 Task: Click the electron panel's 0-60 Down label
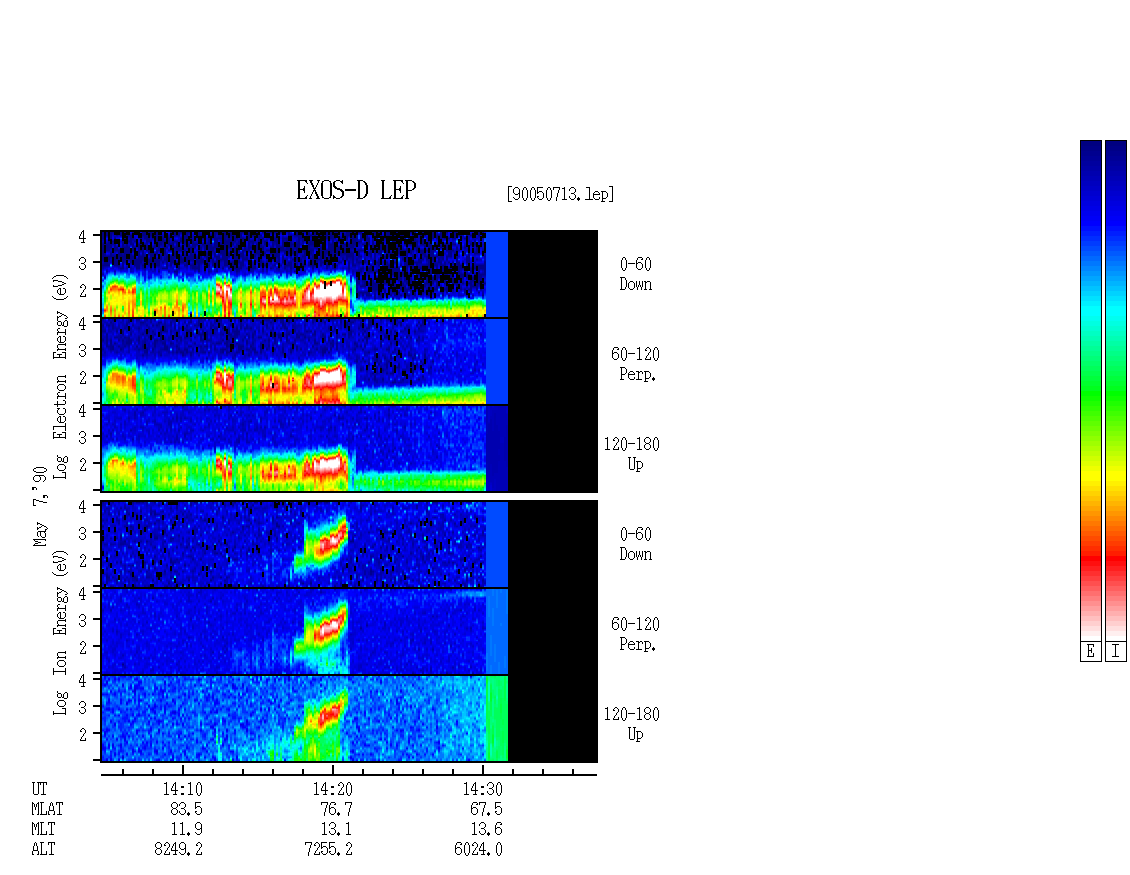point(636,274)
